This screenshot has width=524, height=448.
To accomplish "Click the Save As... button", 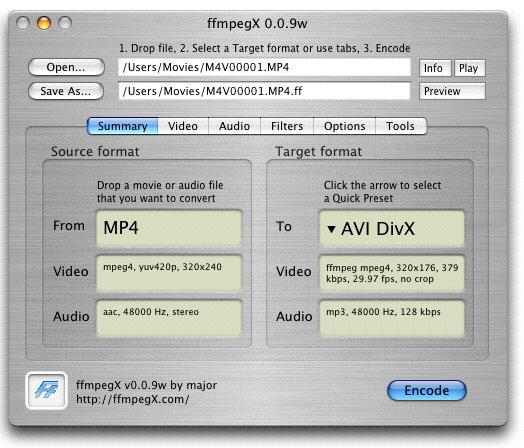I will tap(66, 91).
